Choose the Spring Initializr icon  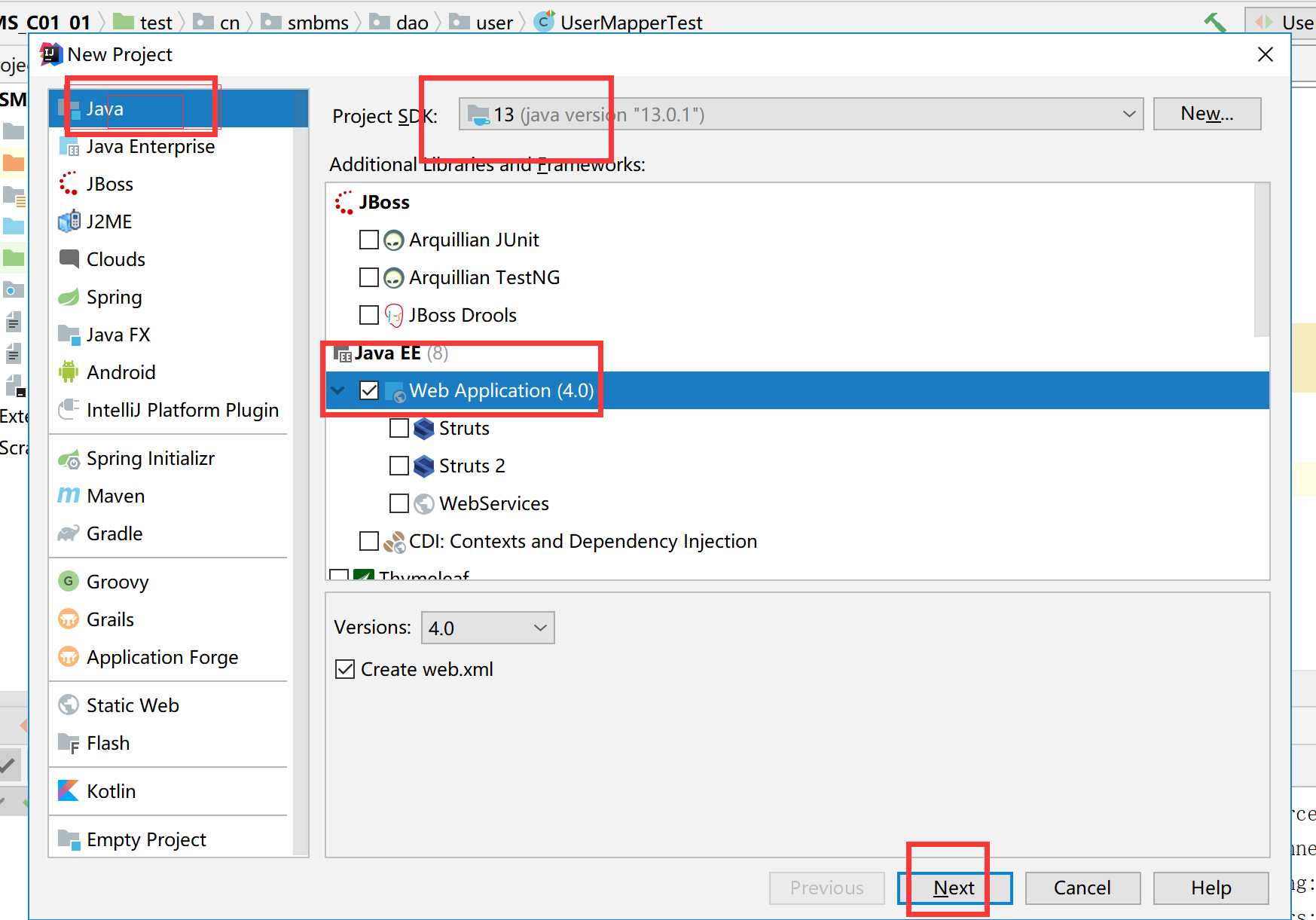tap(69, 458)
